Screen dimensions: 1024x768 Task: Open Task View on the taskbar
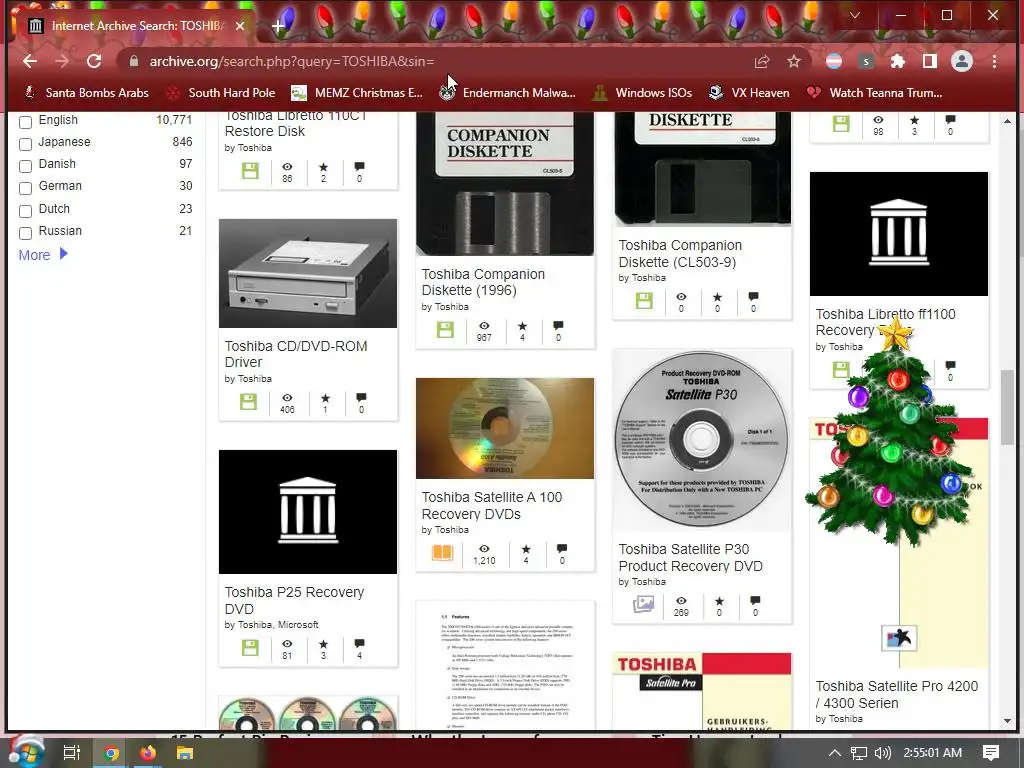71,753
